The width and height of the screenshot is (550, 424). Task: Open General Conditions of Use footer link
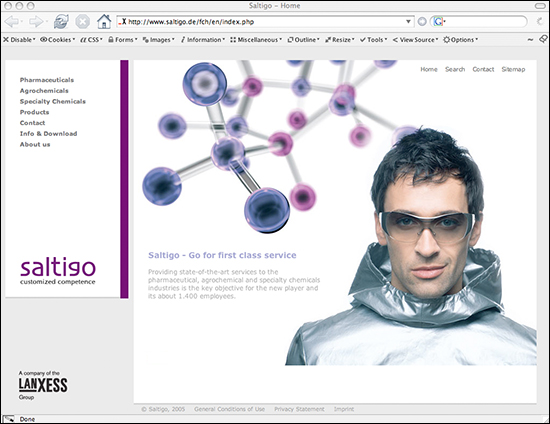[x=229, y=409]
